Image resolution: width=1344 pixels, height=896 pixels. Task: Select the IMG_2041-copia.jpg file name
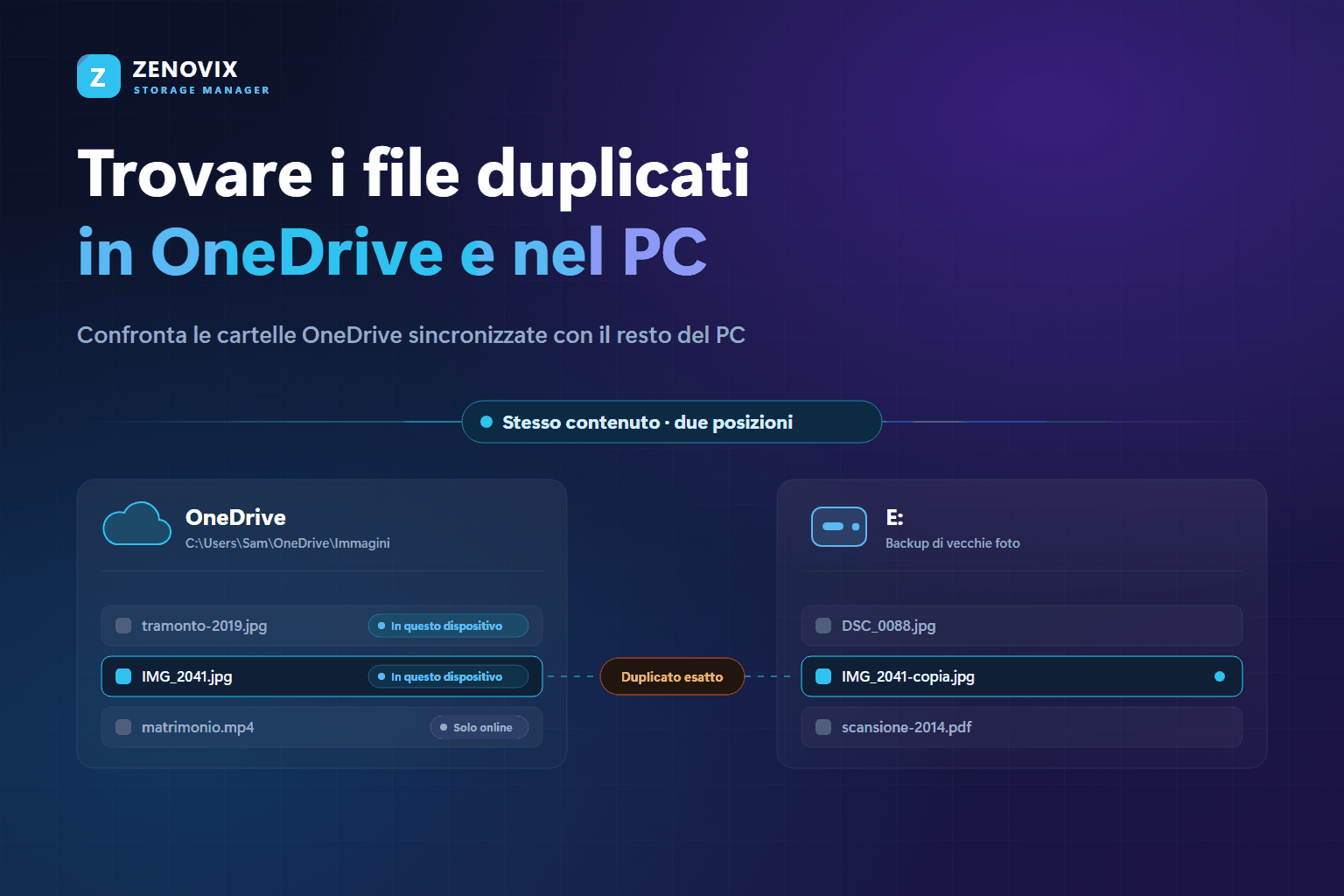907,676
